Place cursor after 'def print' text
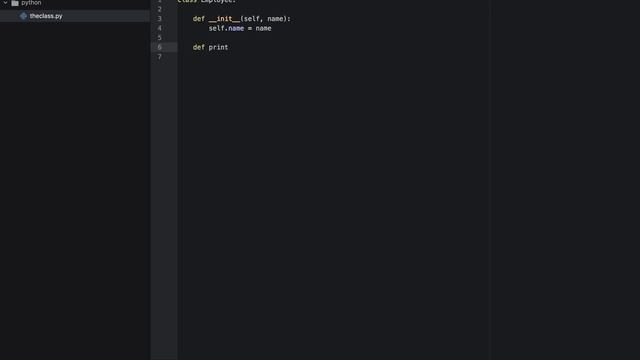640x360 pixels. point(229,47)
